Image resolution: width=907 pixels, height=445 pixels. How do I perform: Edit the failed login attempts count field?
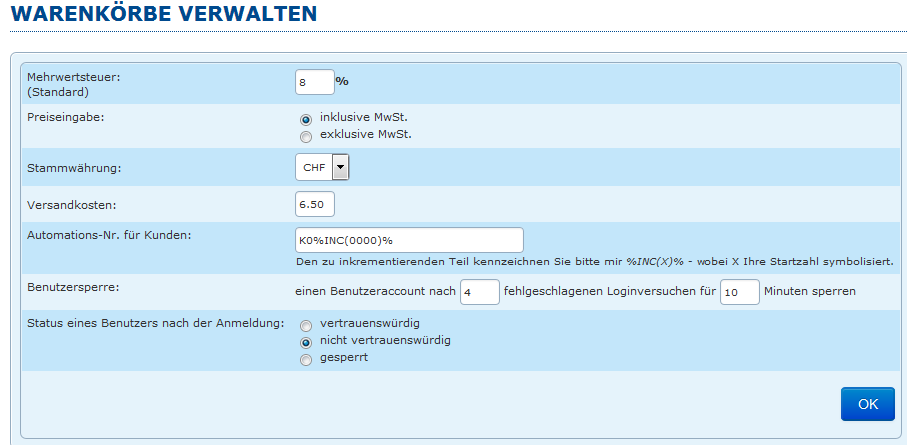(479, 292)
